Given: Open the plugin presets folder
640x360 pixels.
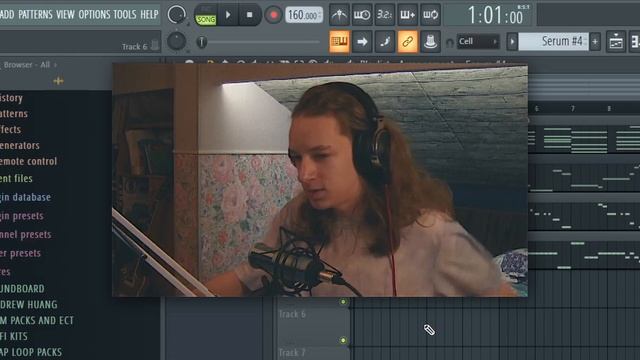Looking at the screenshot, I should click(22, 216).
